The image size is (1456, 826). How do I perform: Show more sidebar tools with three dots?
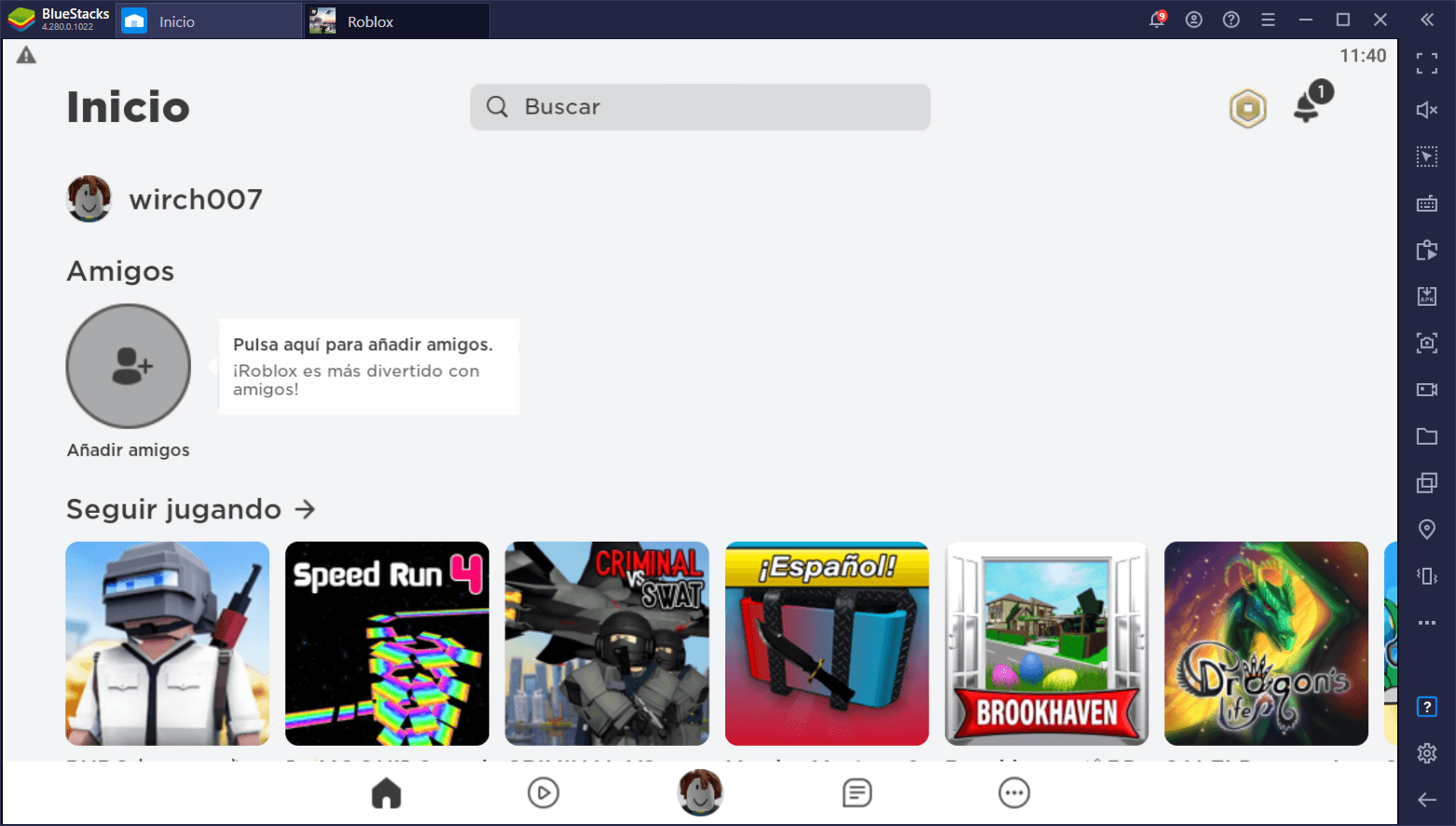1427,623
